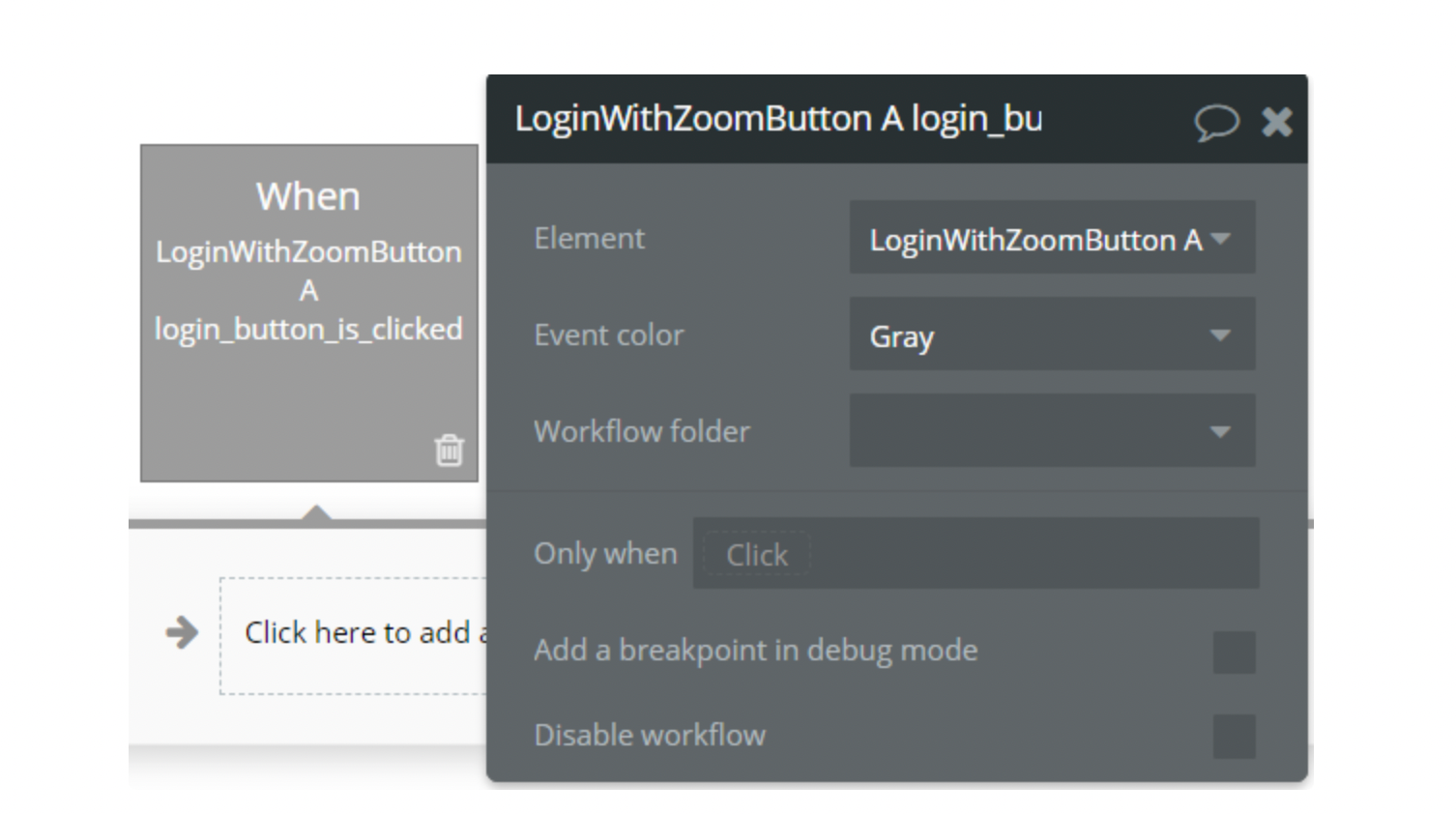Click the Only when condition field
Viewport: 1456px width, 814px height.
click(976, 554)
